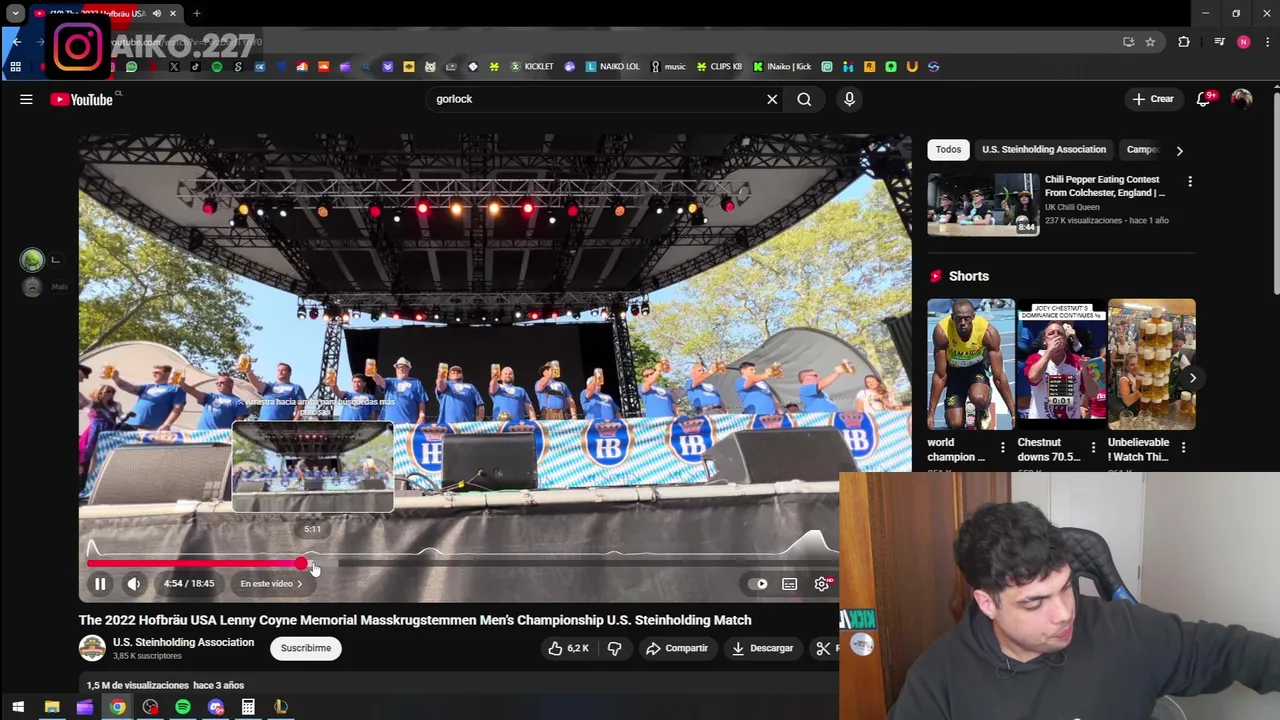Open File Explorer from the taskbar
This screenshot has width=1280, height=720.
pos(52,707)
